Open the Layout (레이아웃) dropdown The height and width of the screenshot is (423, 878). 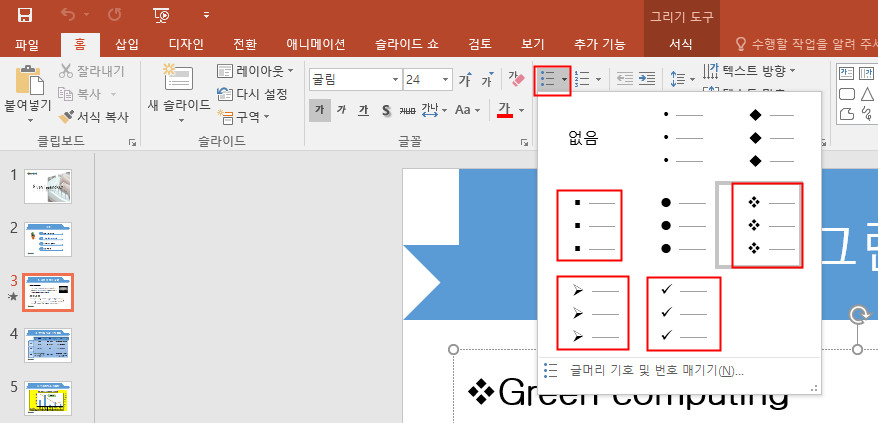click(290, 72)
